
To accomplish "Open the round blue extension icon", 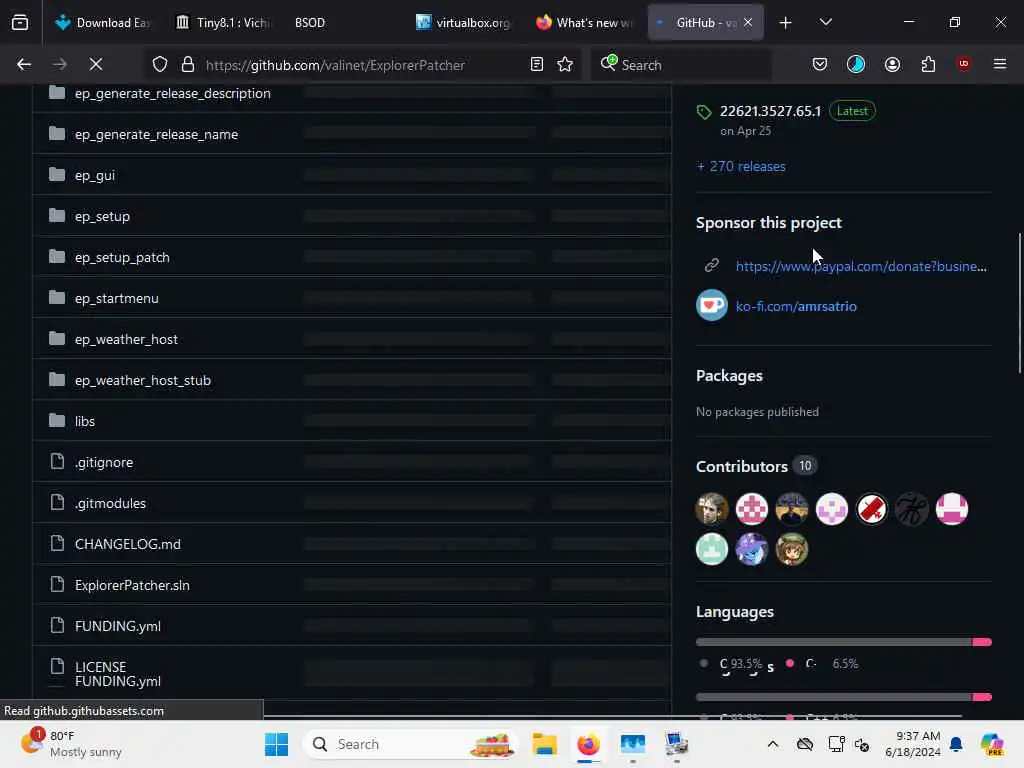I will [856, 64].
